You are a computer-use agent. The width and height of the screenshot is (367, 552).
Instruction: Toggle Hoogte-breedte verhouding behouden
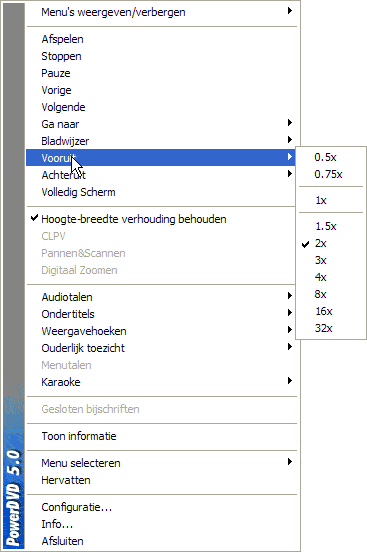tap(162, 219)
